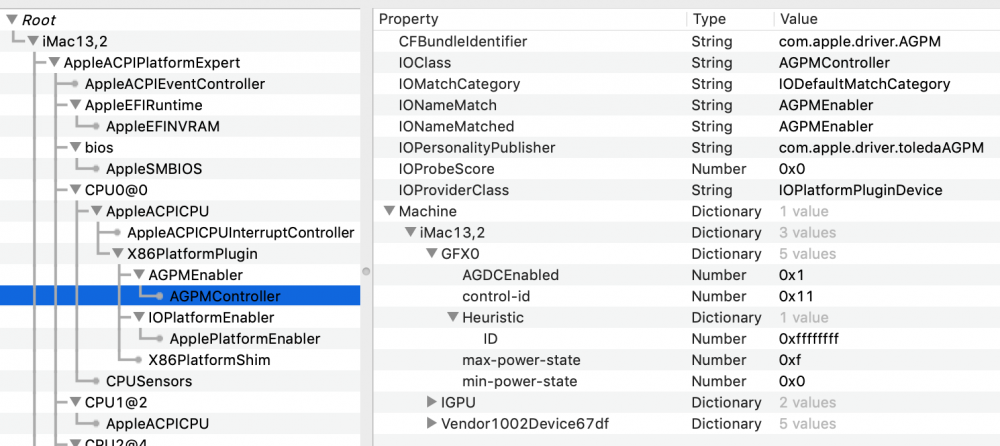This screenshot has width=1000, height=446.
Task: Select the AppleEFINVRAM tree item
Action: point(163,126)
